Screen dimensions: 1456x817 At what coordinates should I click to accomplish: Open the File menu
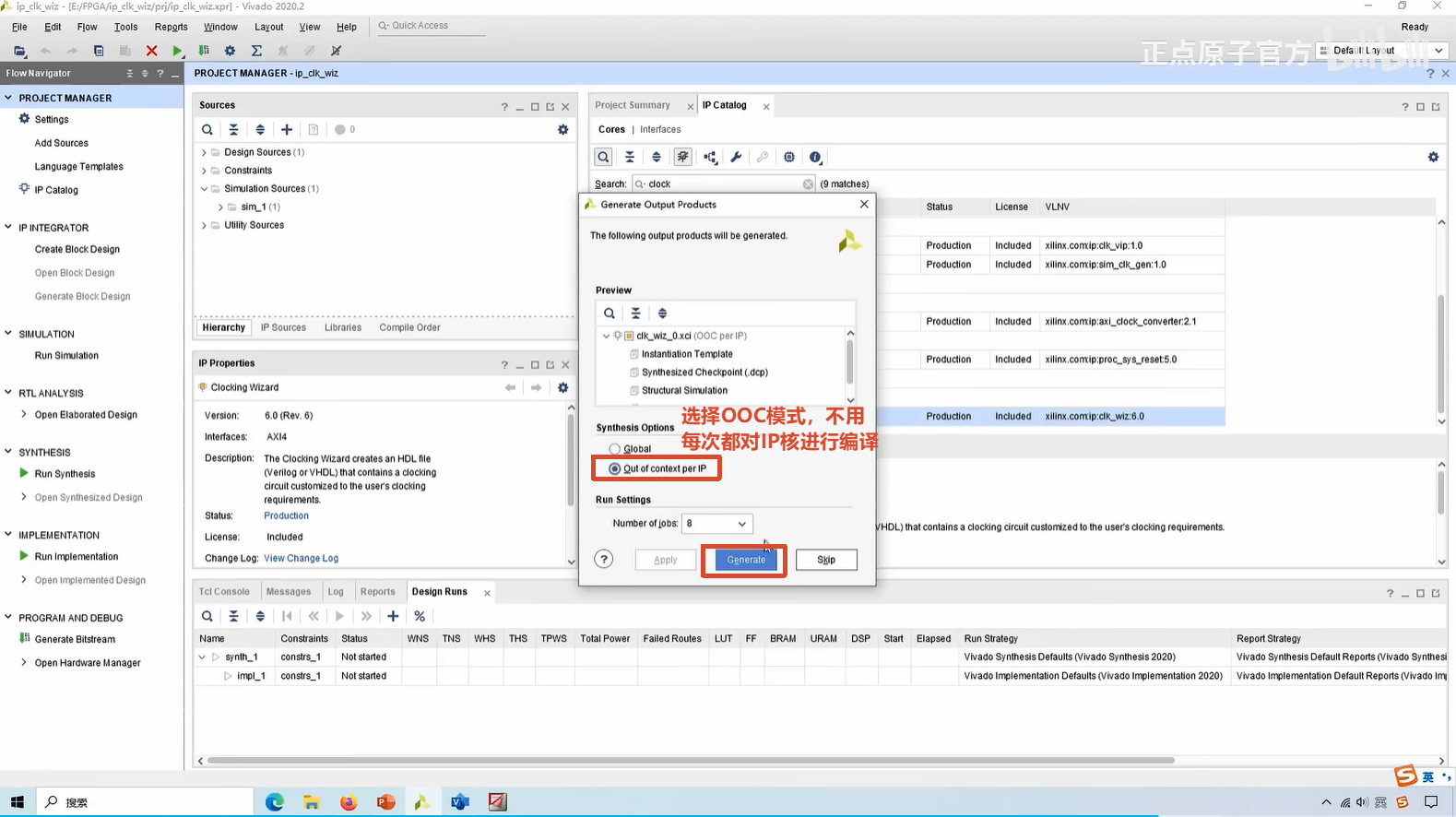point(19,27)
